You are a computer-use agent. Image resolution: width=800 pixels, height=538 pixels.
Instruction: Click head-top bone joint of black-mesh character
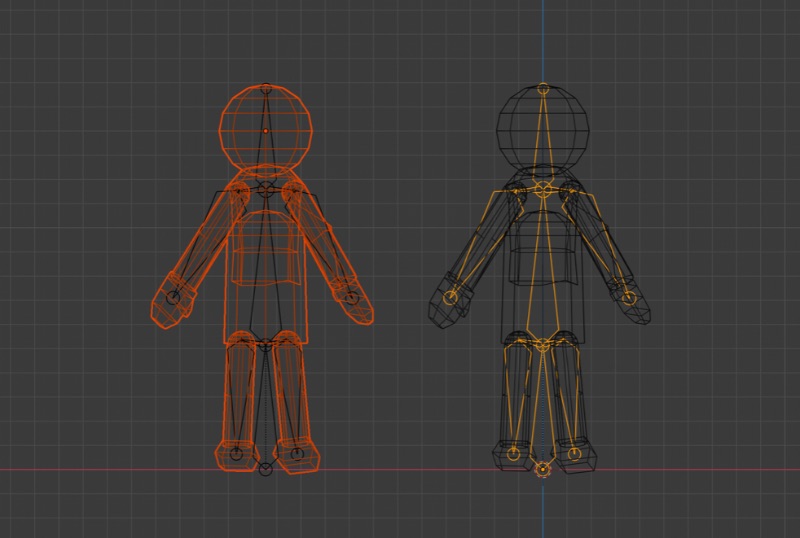pos(543,89)
